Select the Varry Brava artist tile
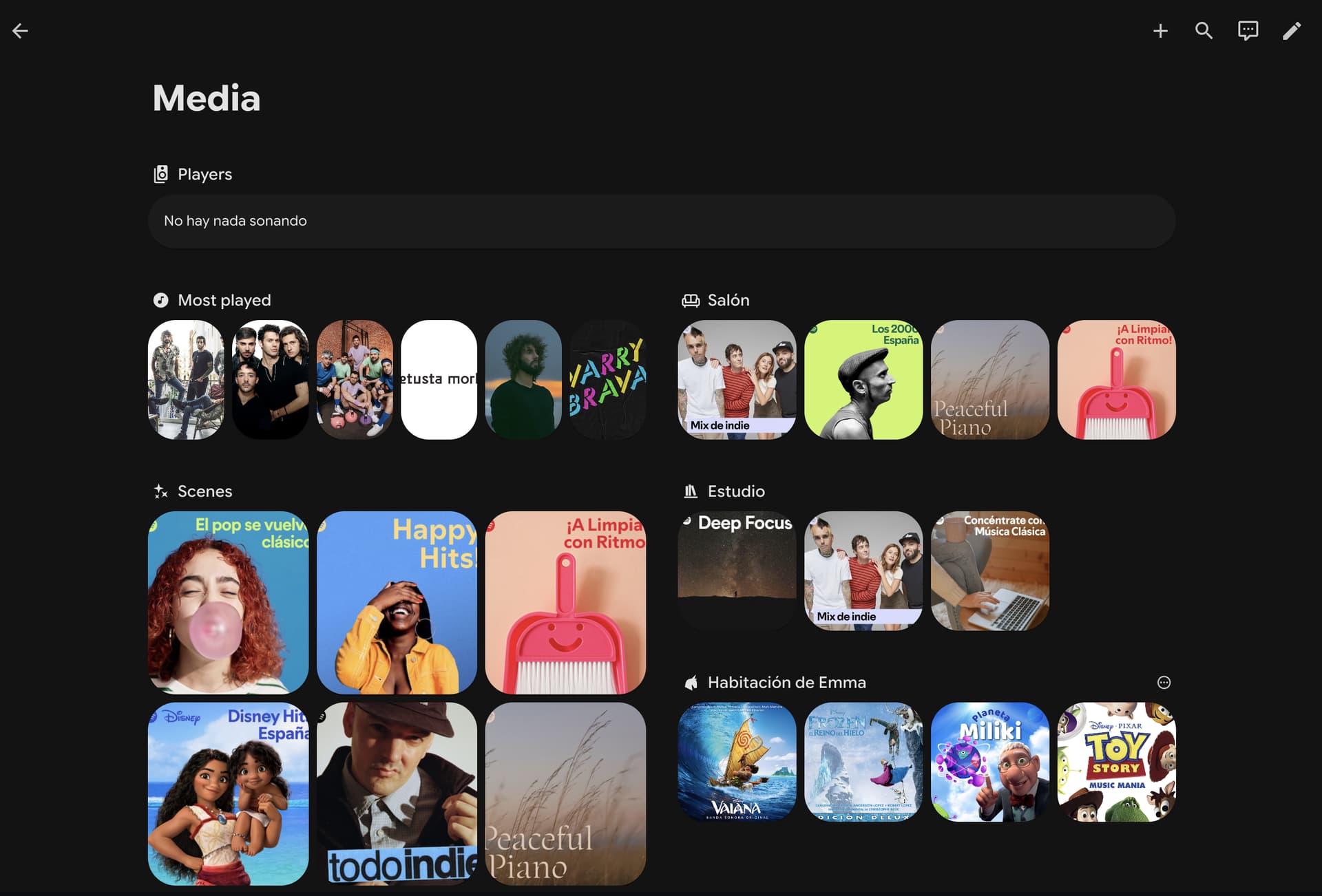Viewport: 1322px width, 896px height. (x=607, y=379)
